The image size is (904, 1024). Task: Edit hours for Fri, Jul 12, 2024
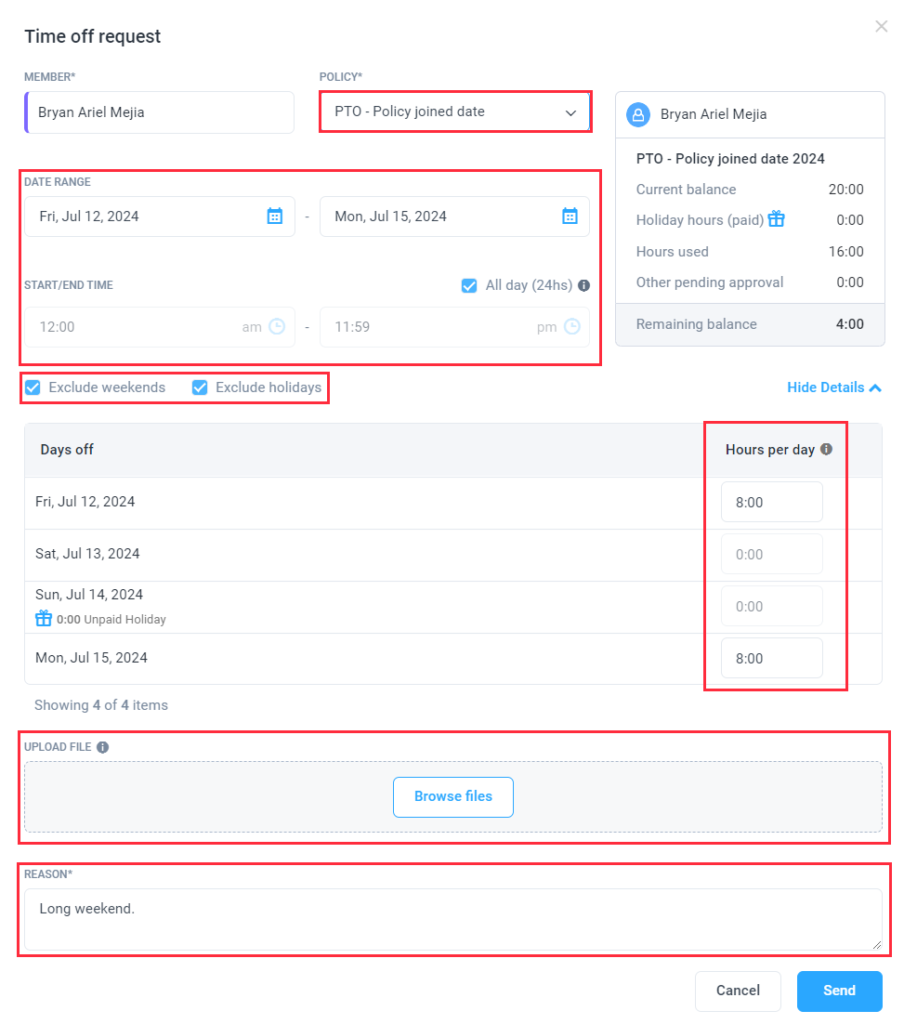click(x=771, y=503)
